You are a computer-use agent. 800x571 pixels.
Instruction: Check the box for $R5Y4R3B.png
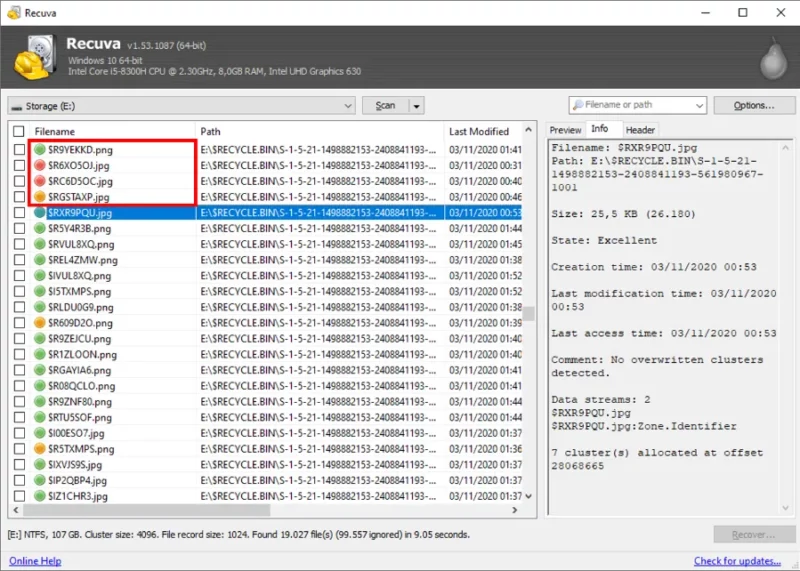coord(19,229)
